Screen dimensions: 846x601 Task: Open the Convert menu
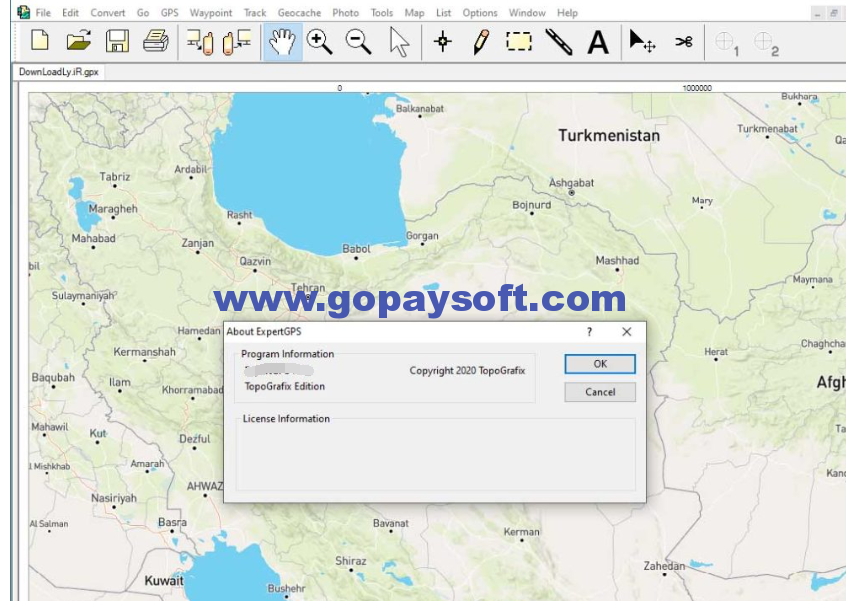coord(107,12)
